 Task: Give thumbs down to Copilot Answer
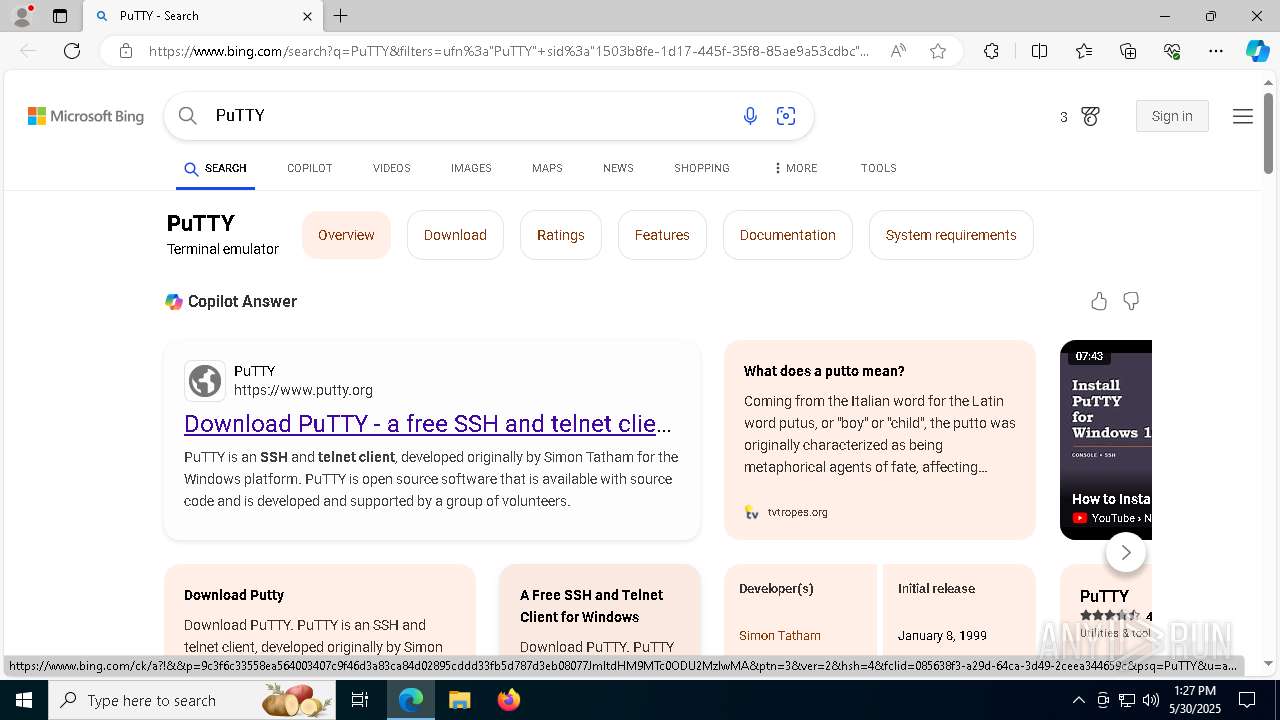click(1131, 301)
